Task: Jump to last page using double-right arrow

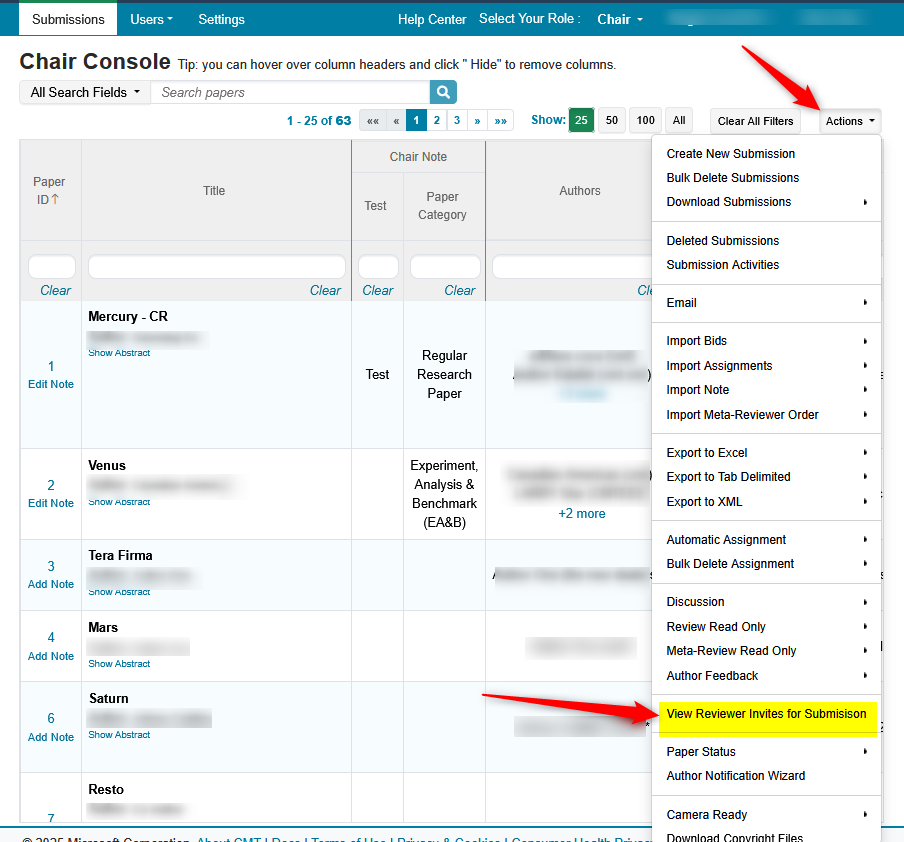Action: pos(501,121)
